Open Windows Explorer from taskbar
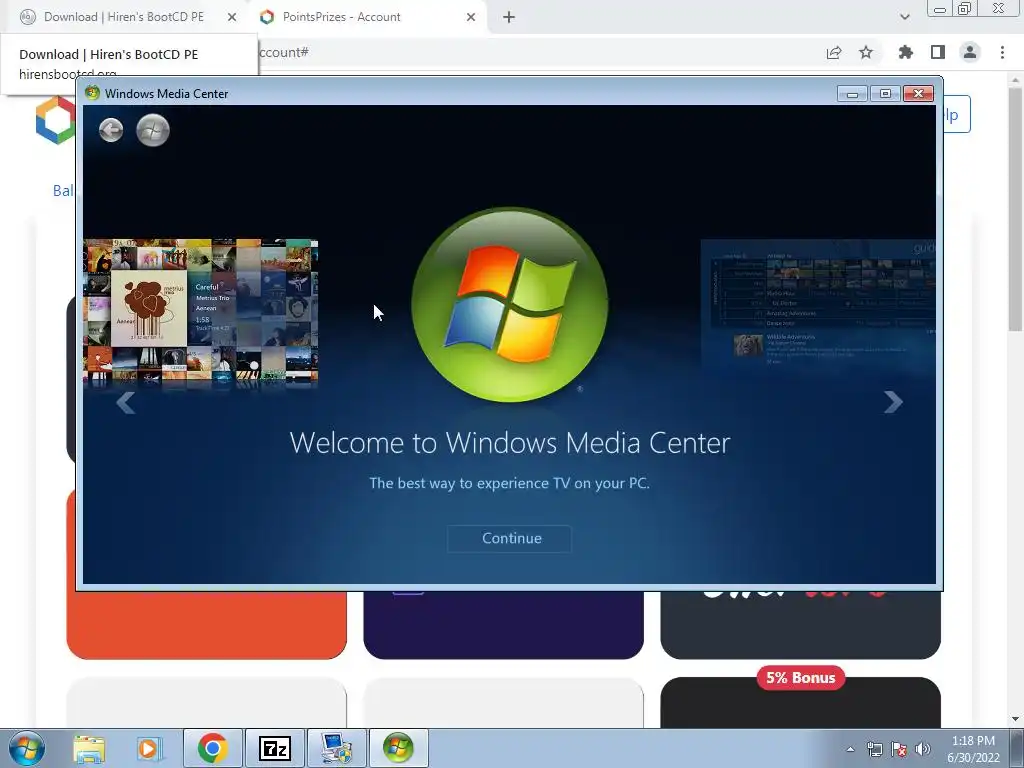The width and height of the screenshot is (1024, 768). click(89, 748)
